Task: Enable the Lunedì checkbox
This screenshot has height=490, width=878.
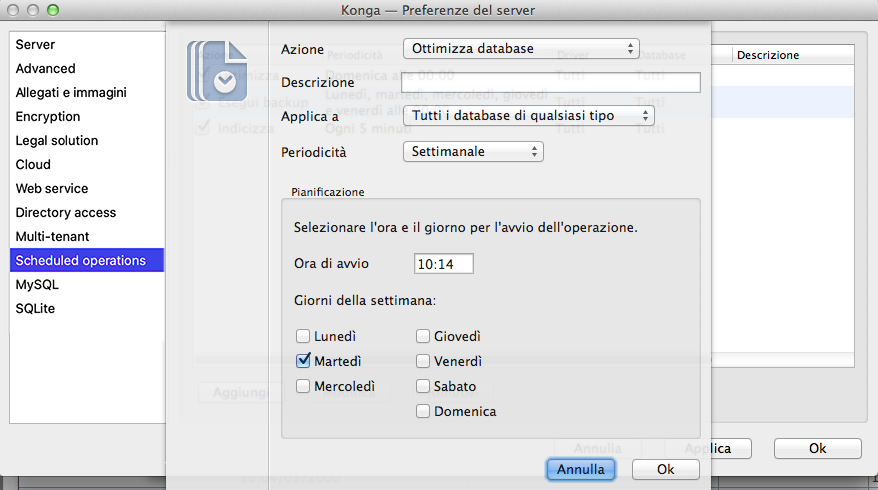Action: pyautogui.click(x=304, y=337)
